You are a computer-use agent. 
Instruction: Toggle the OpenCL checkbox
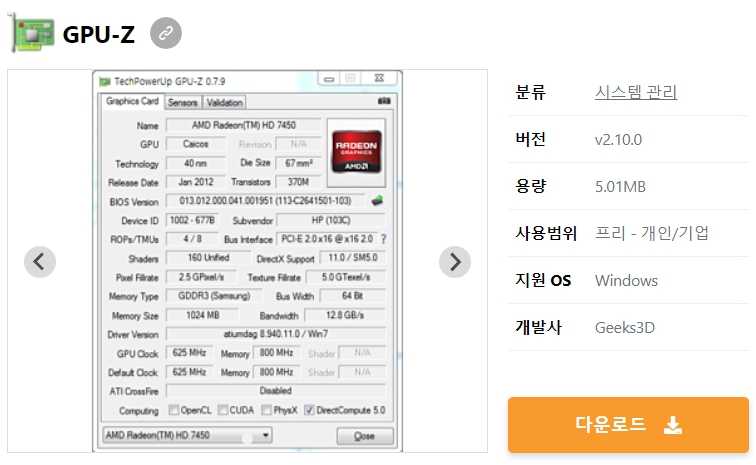point(174,410)
